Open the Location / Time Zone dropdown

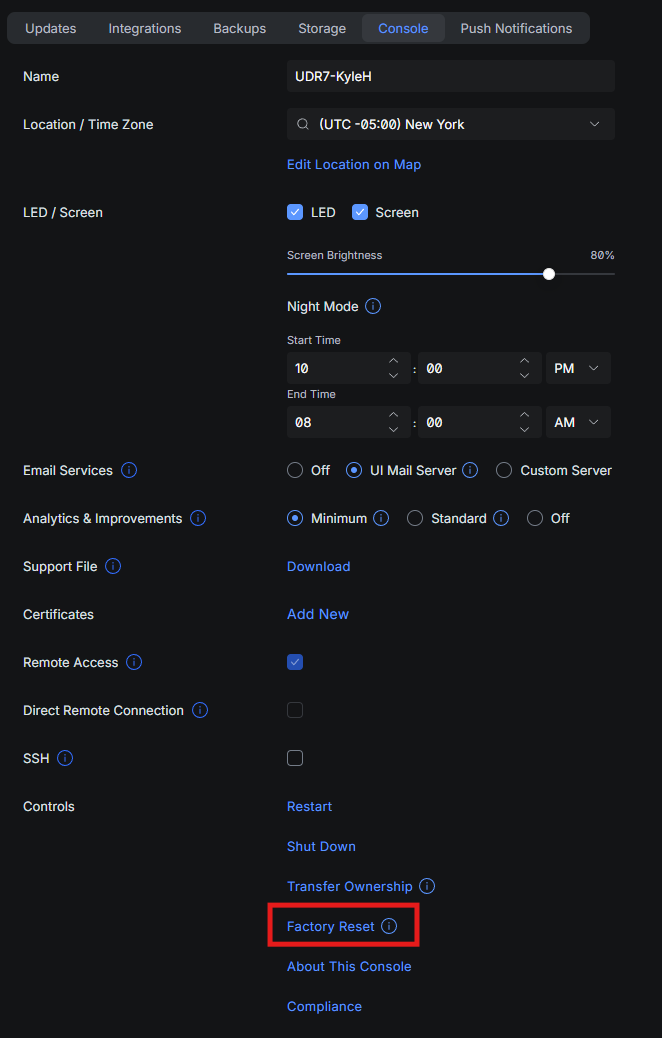[450, 124]
